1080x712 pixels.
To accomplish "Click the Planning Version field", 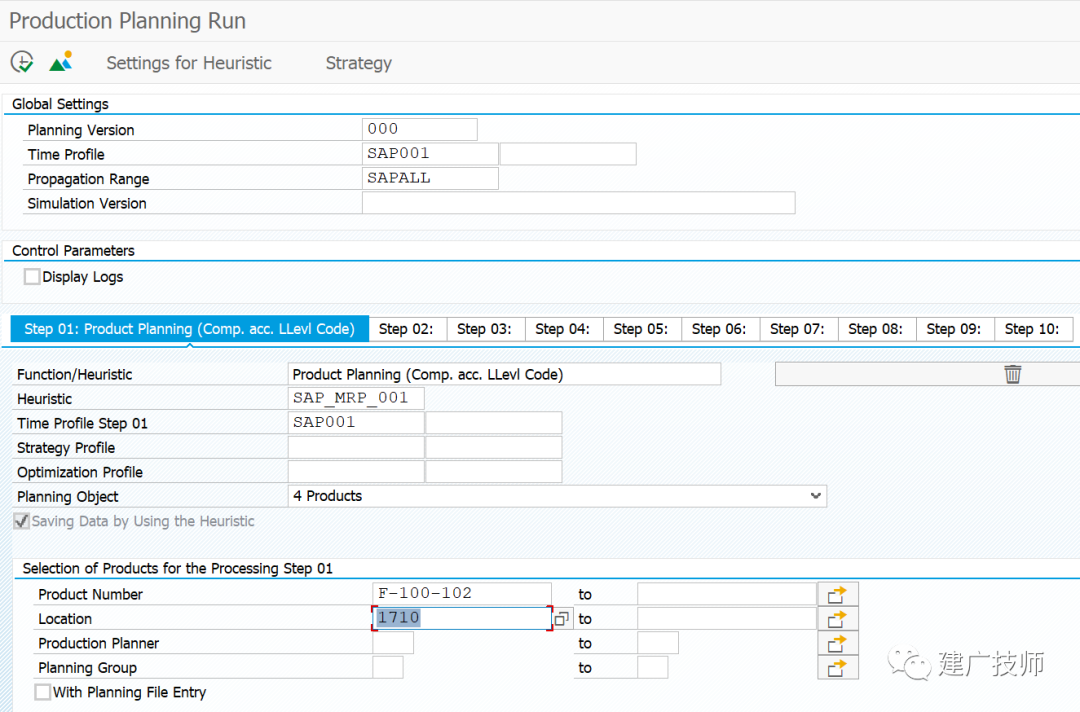I will point(419,129).
